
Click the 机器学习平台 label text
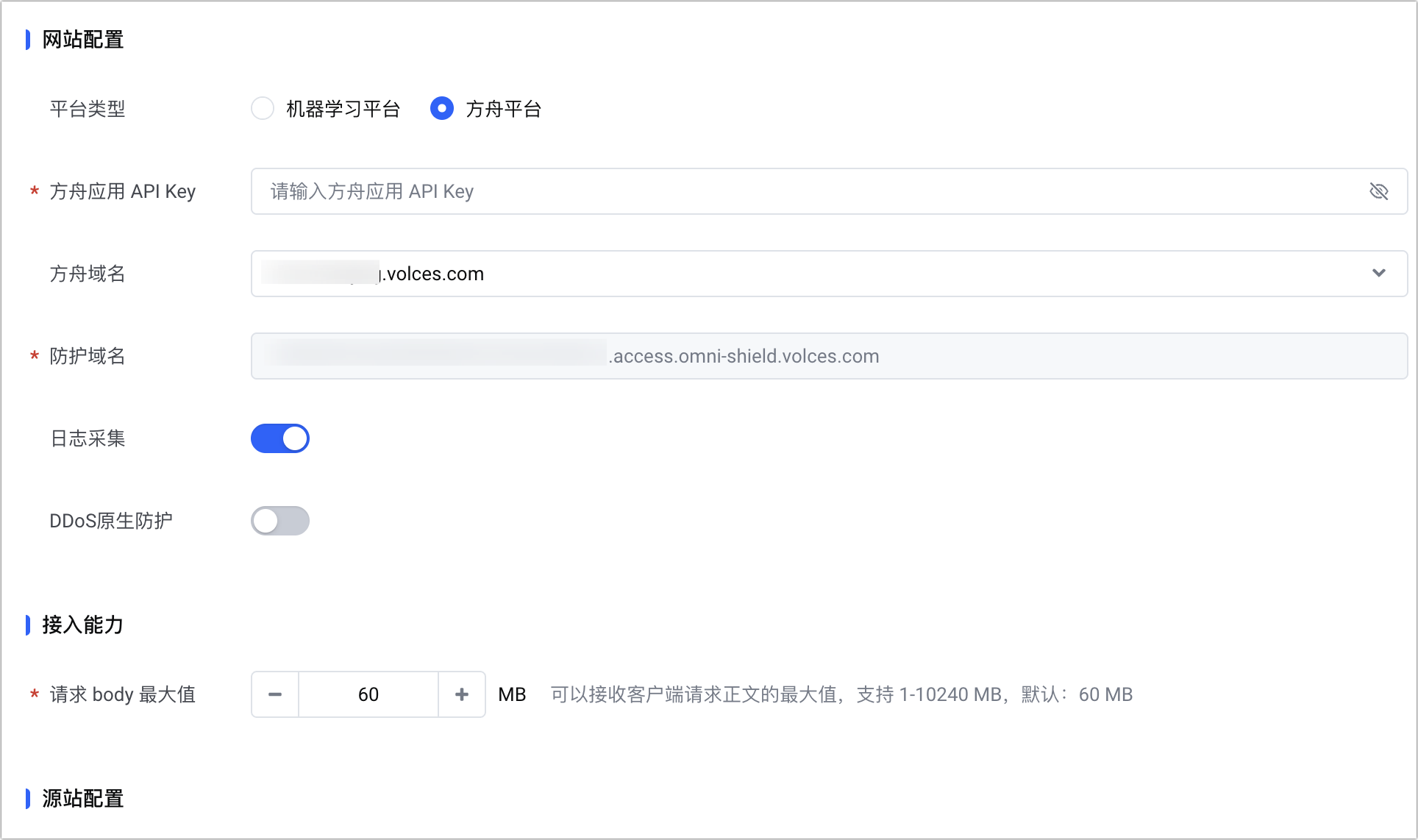[x=343, y=110]
